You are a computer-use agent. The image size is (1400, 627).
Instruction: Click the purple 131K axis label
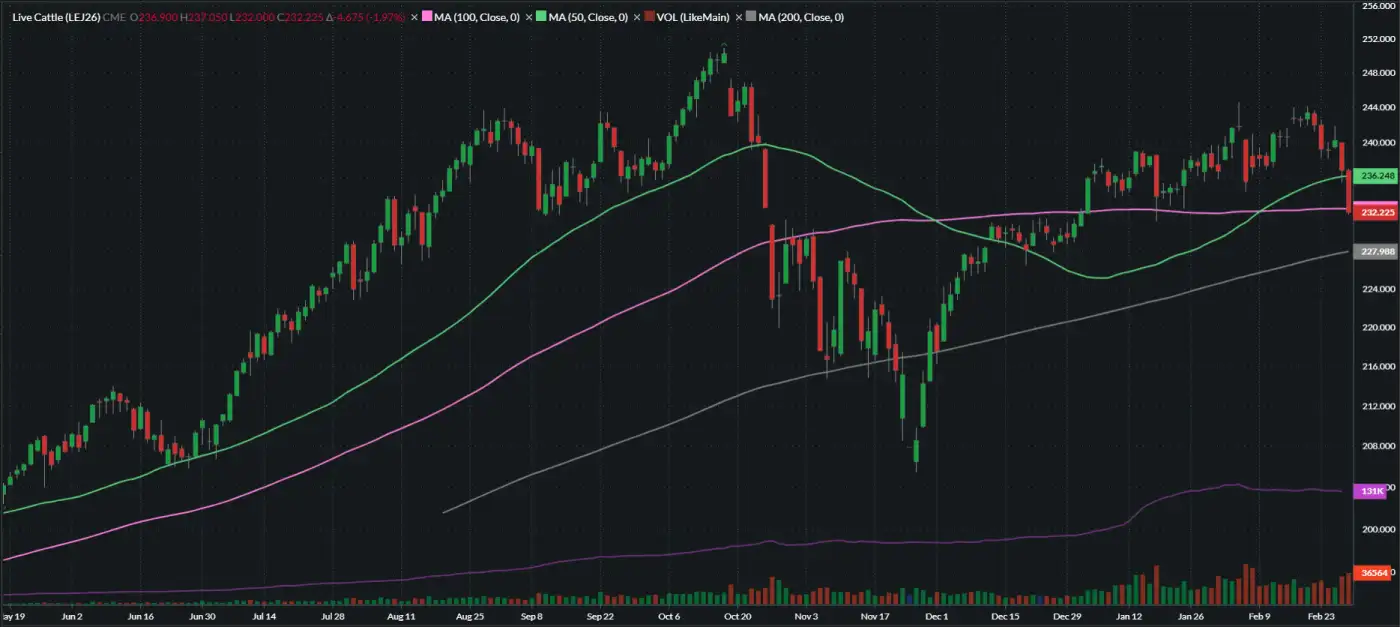1369,491
